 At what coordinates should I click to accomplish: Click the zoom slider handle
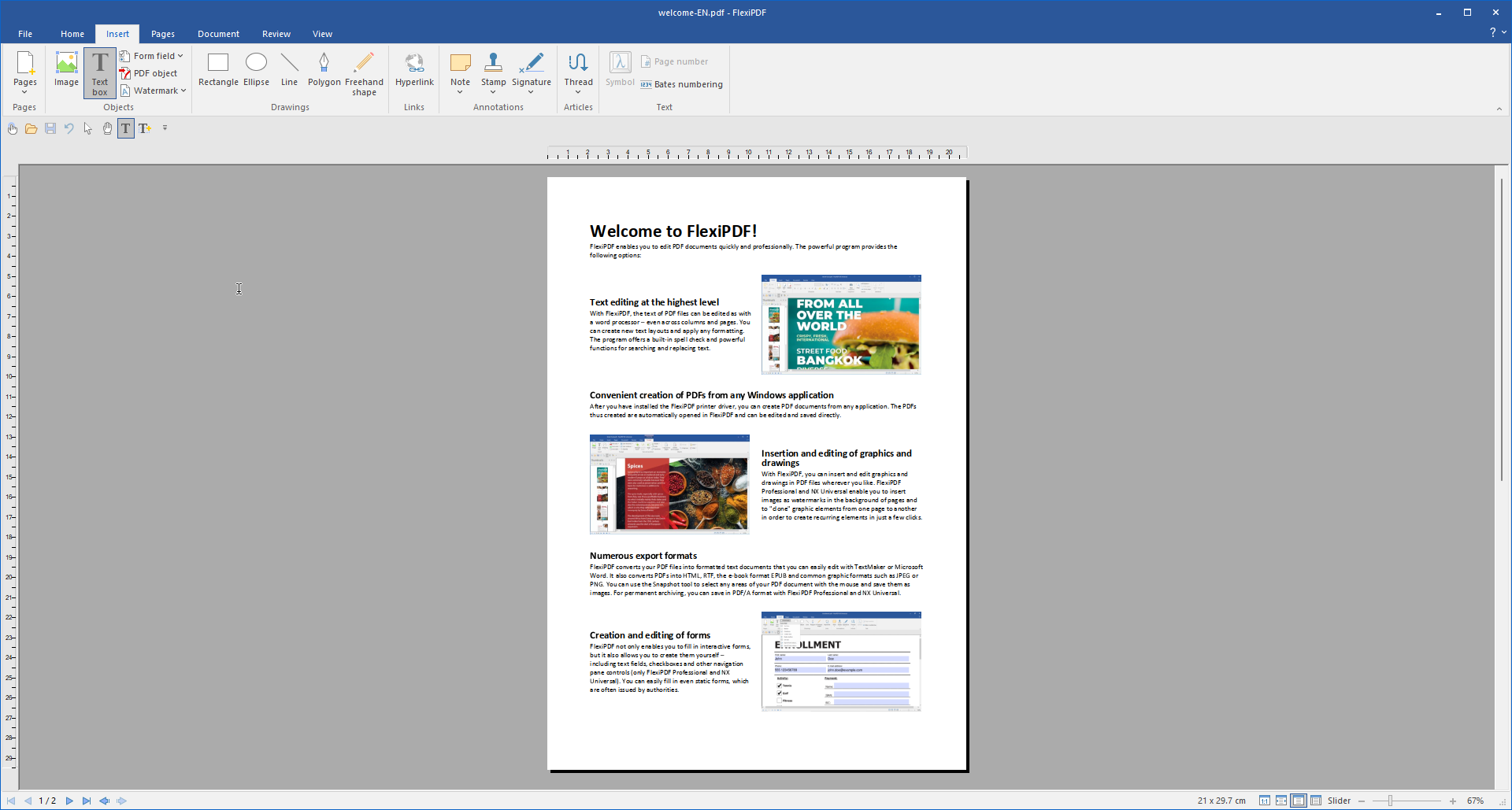point(1391,801)
